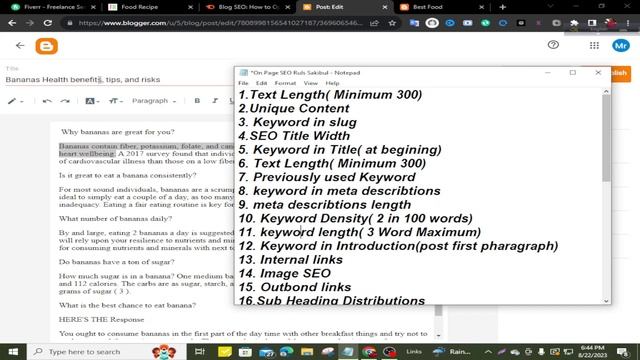Click Windows taskbar search box
The image size is (640, 360).
(106, 351)
